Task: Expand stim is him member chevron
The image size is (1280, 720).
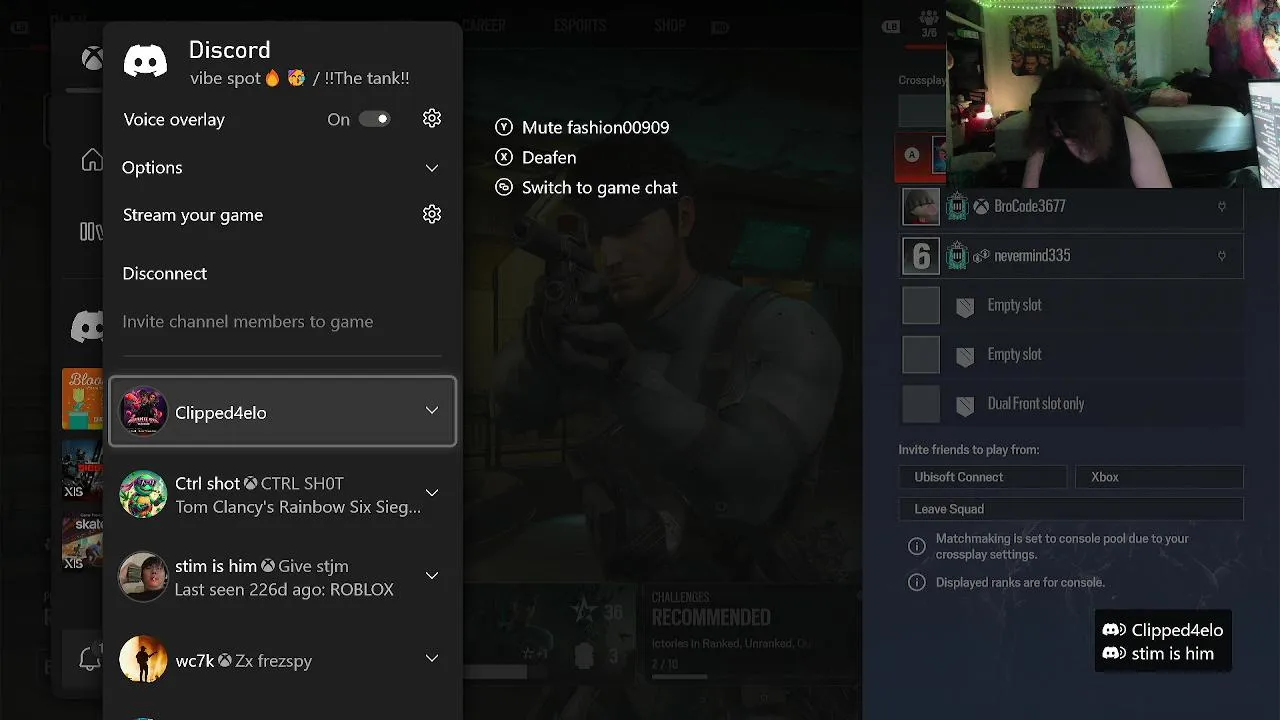Action: coord(432,576)
